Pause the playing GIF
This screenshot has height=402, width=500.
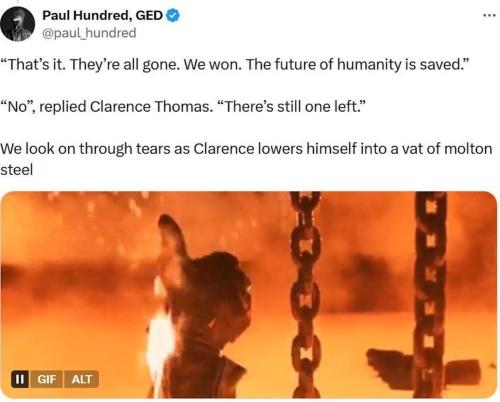tap(20, 379)
